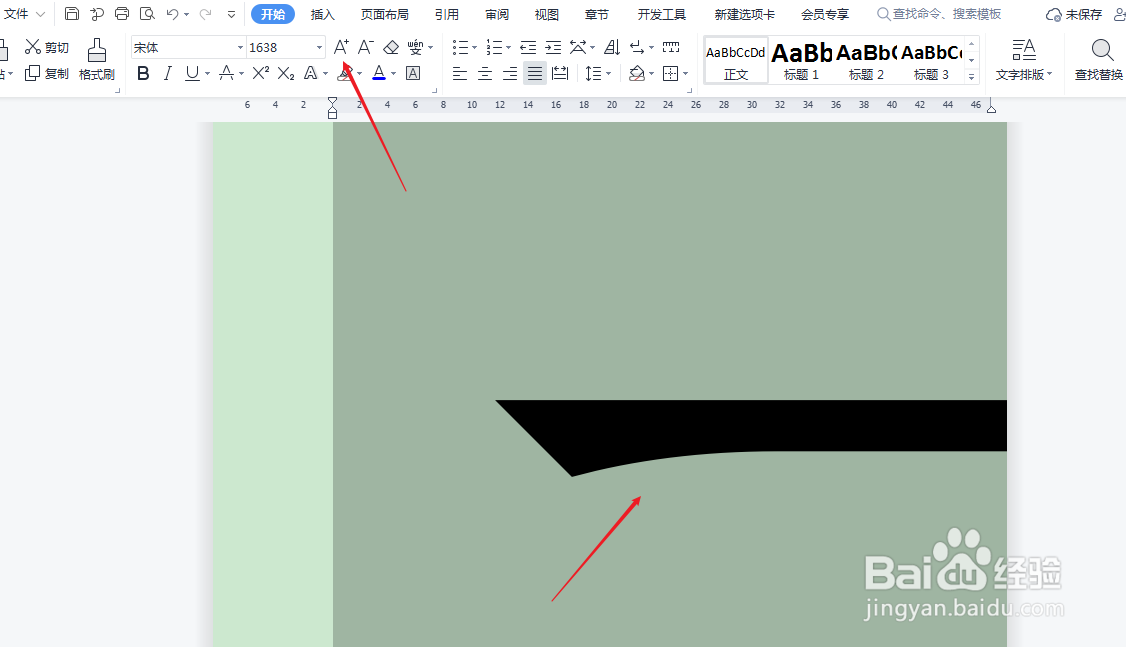This screenshot has height=647, width=1126.
Task: Apply the 标题 2 style
Action: click(x=866, y=60)
